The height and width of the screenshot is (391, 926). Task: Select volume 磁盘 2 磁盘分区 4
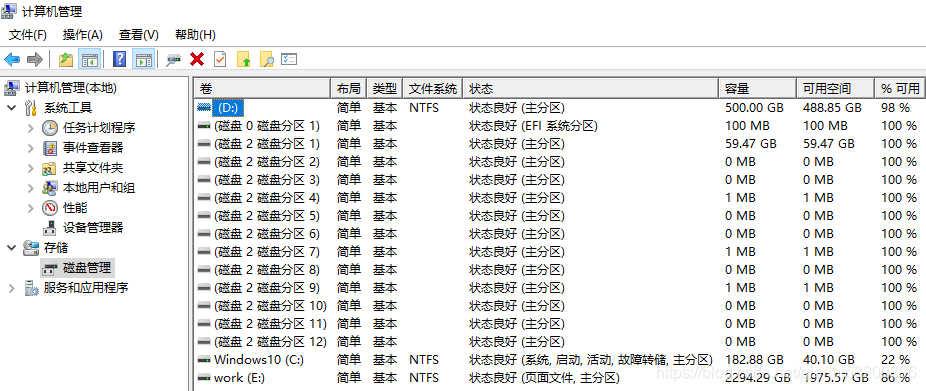coord(267,197)
